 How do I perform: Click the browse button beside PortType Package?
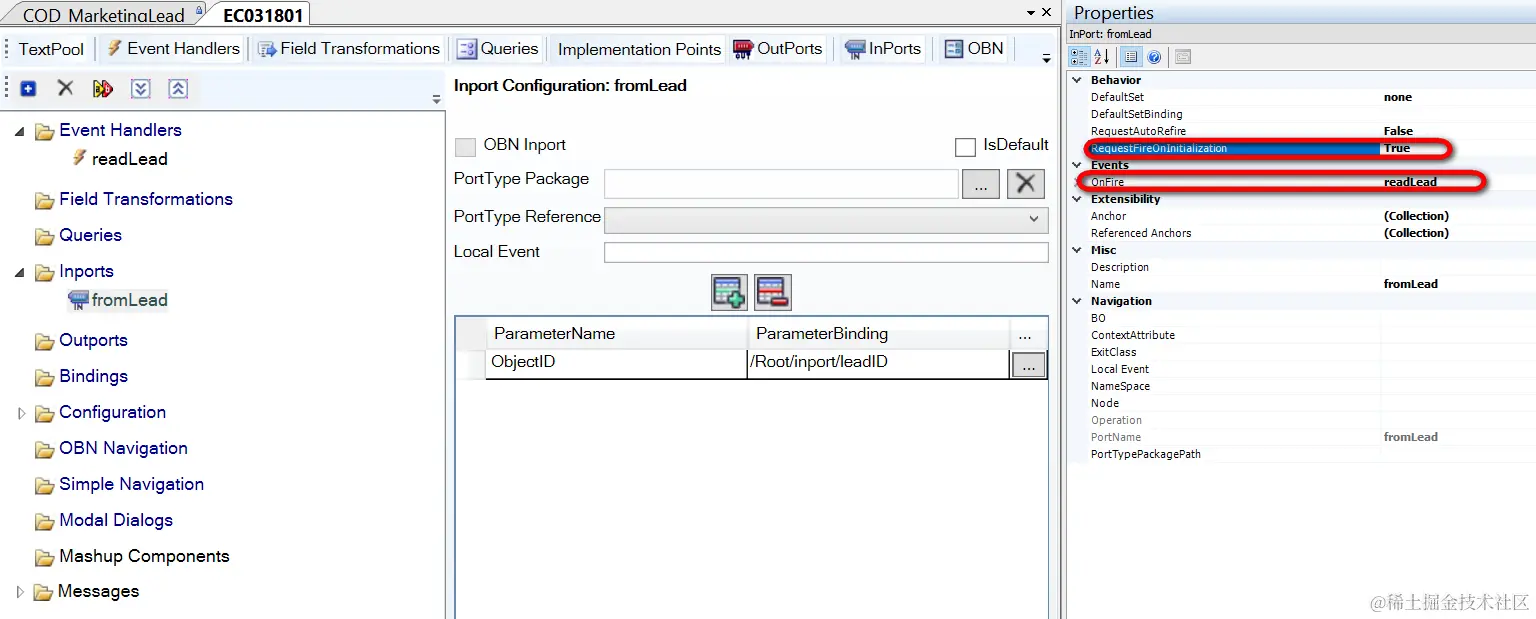coord(981,184)
